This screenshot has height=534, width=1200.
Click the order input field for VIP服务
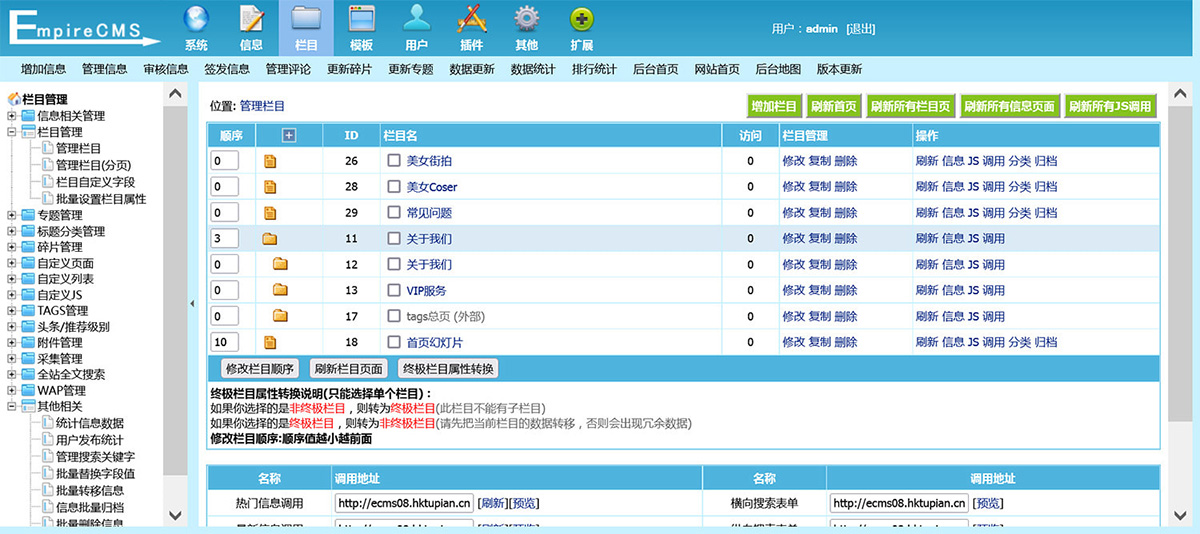pos(224,290)
